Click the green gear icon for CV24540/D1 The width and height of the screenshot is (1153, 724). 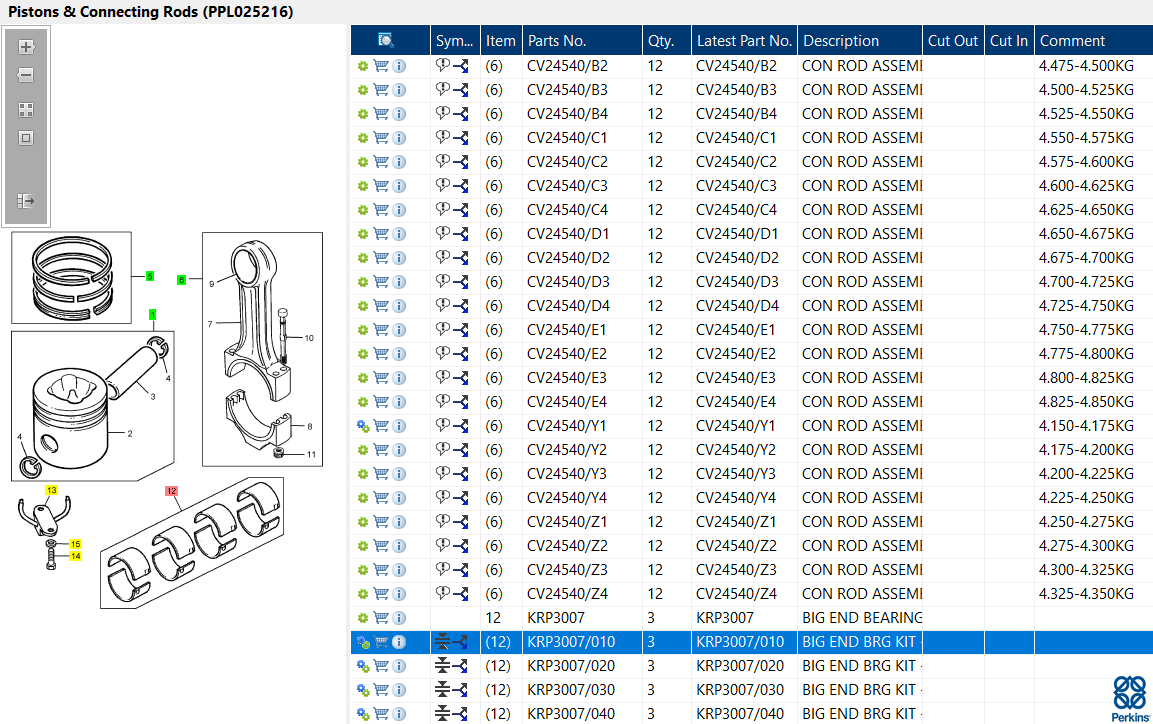(363, 234)
